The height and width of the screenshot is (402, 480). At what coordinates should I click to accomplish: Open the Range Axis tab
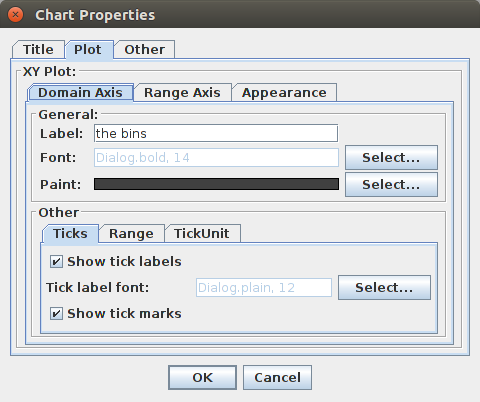pyautogui.click(x=182, y=93)
